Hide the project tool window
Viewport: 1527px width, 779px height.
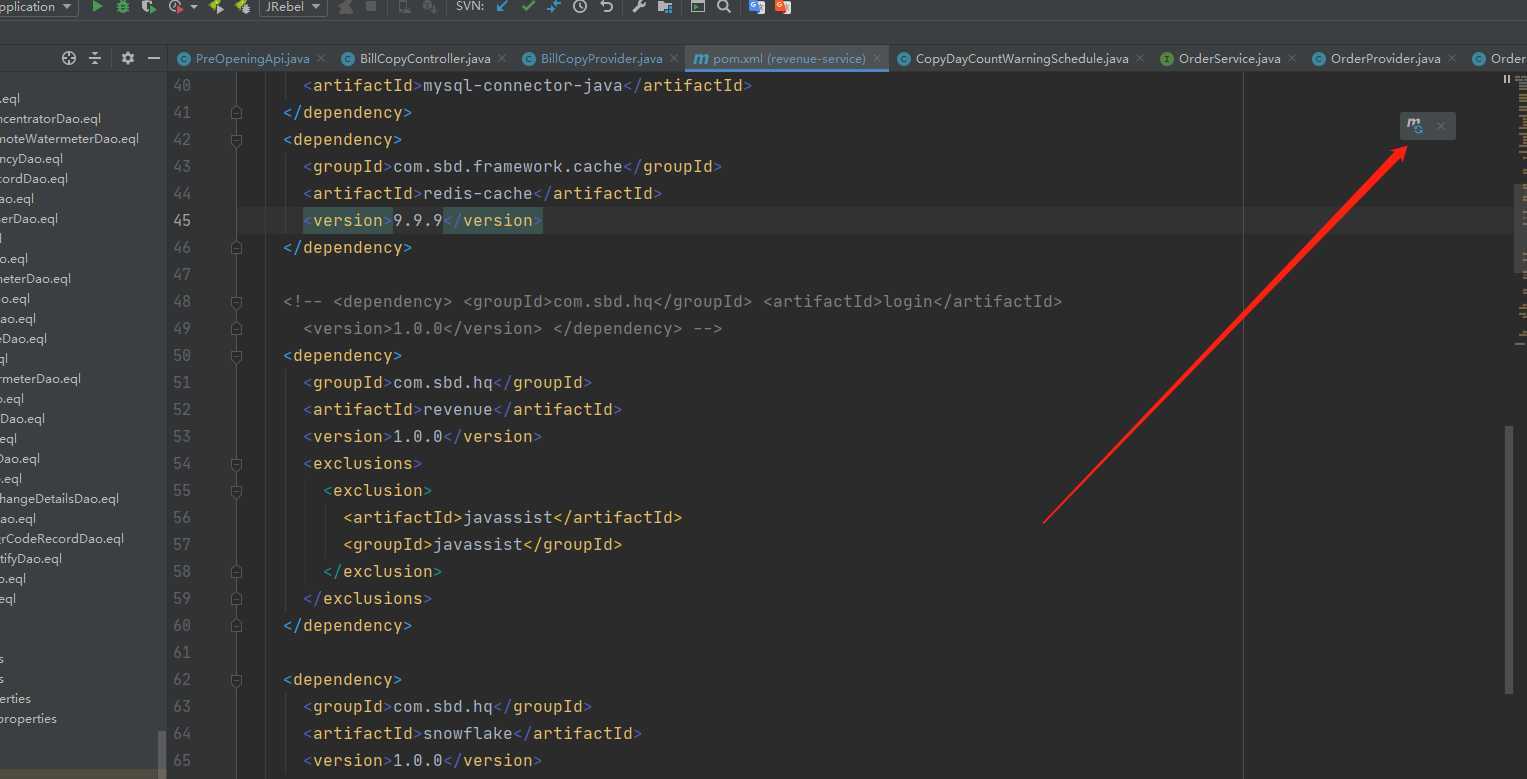[x=154, y=58]
